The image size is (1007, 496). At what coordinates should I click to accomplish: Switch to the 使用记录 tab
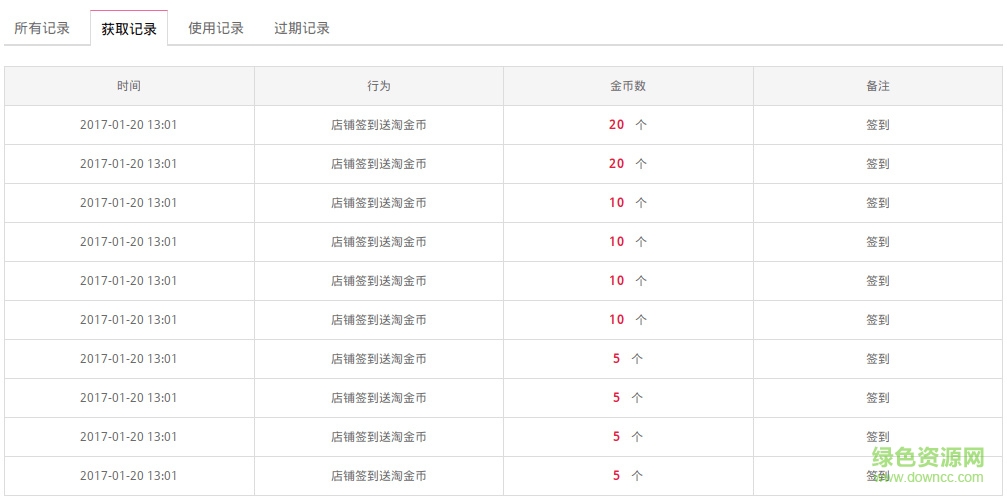click(x=216, y=28)
